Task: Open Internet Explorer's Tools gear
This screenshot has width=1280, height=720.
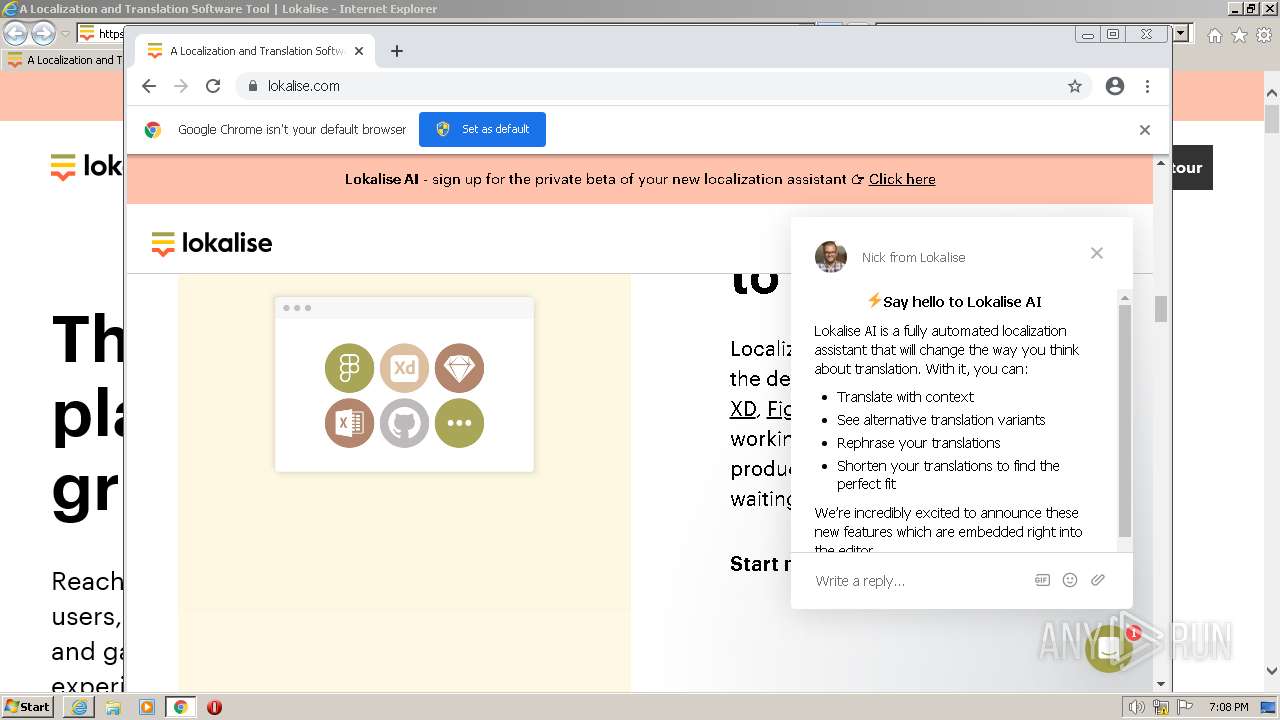Action: 1263,35
